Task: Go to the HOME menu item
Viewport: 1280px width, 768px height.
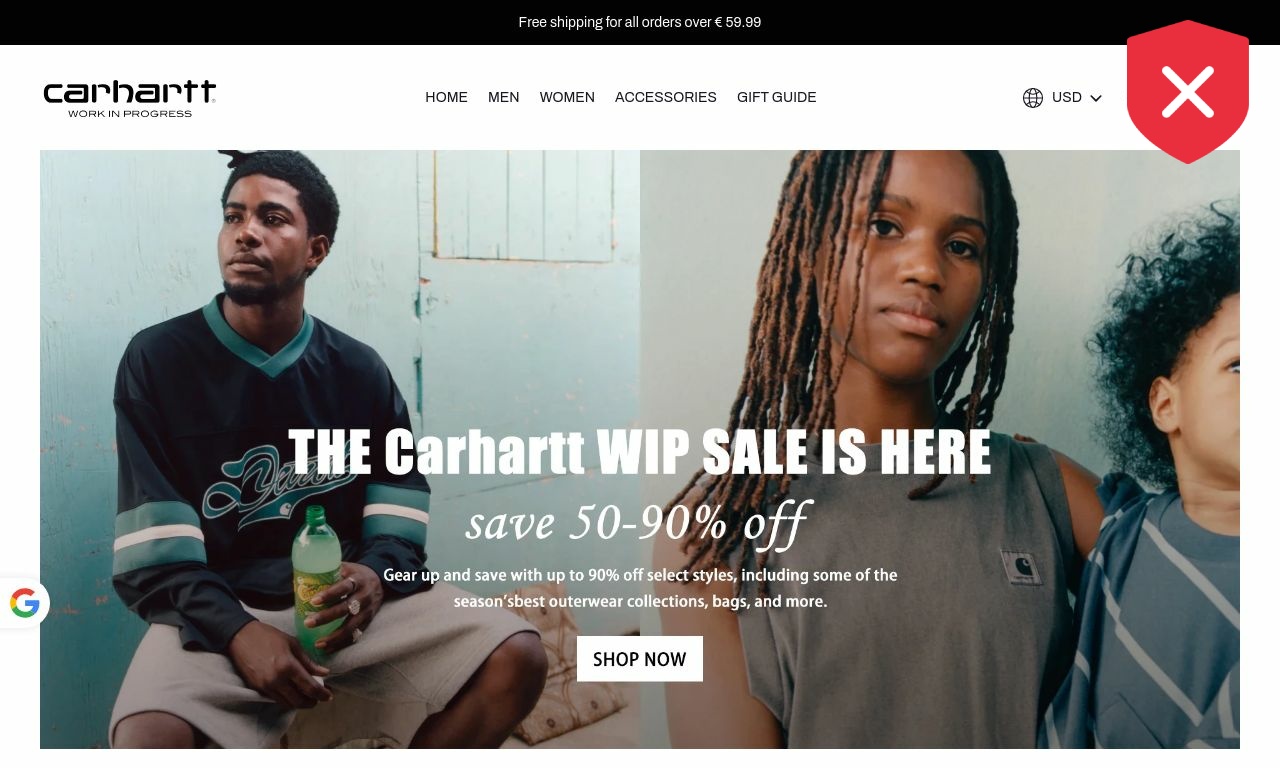Action: coord(446,97)
